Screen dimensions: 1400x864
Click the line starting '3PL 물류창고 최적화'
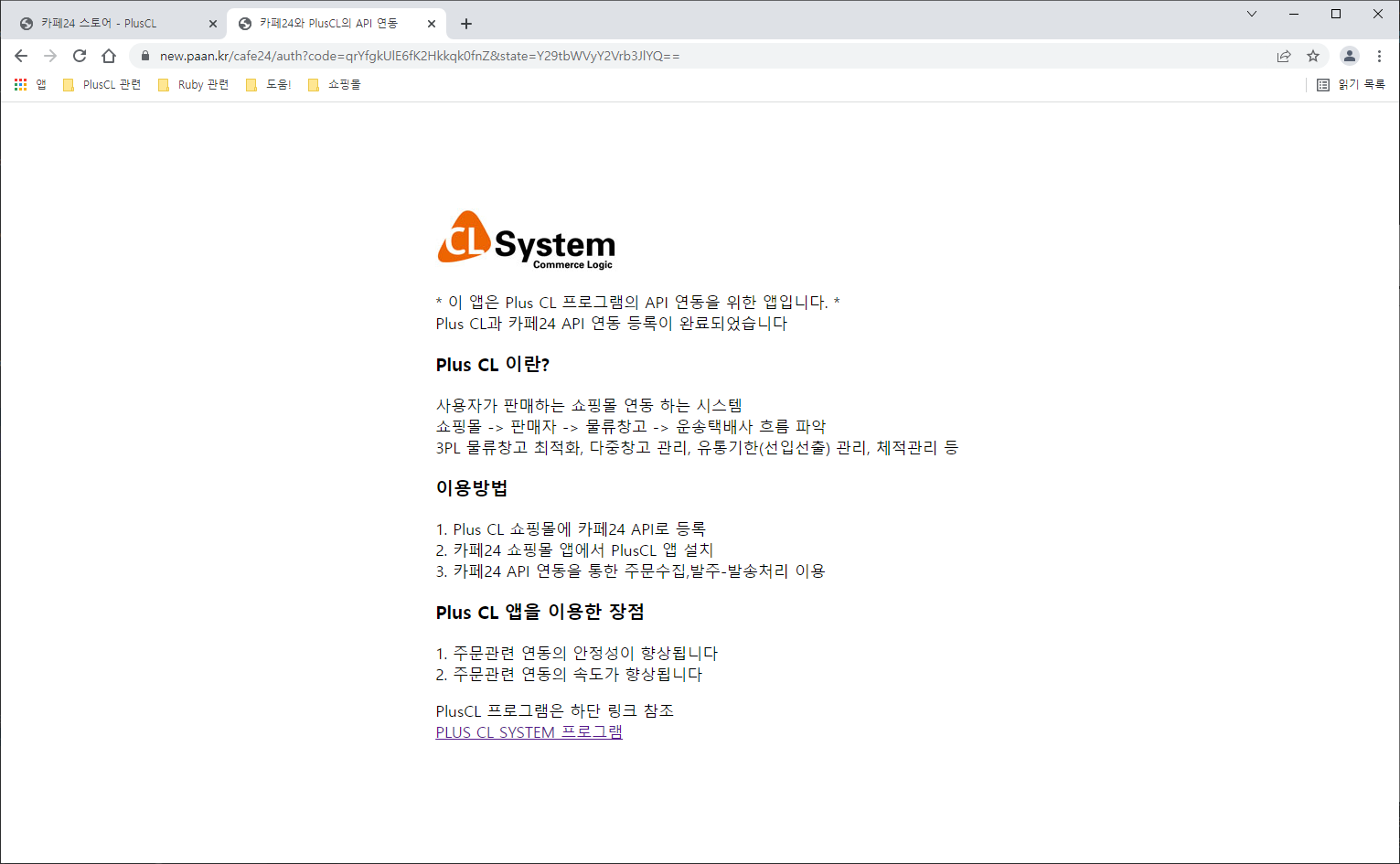click(697, 448)
